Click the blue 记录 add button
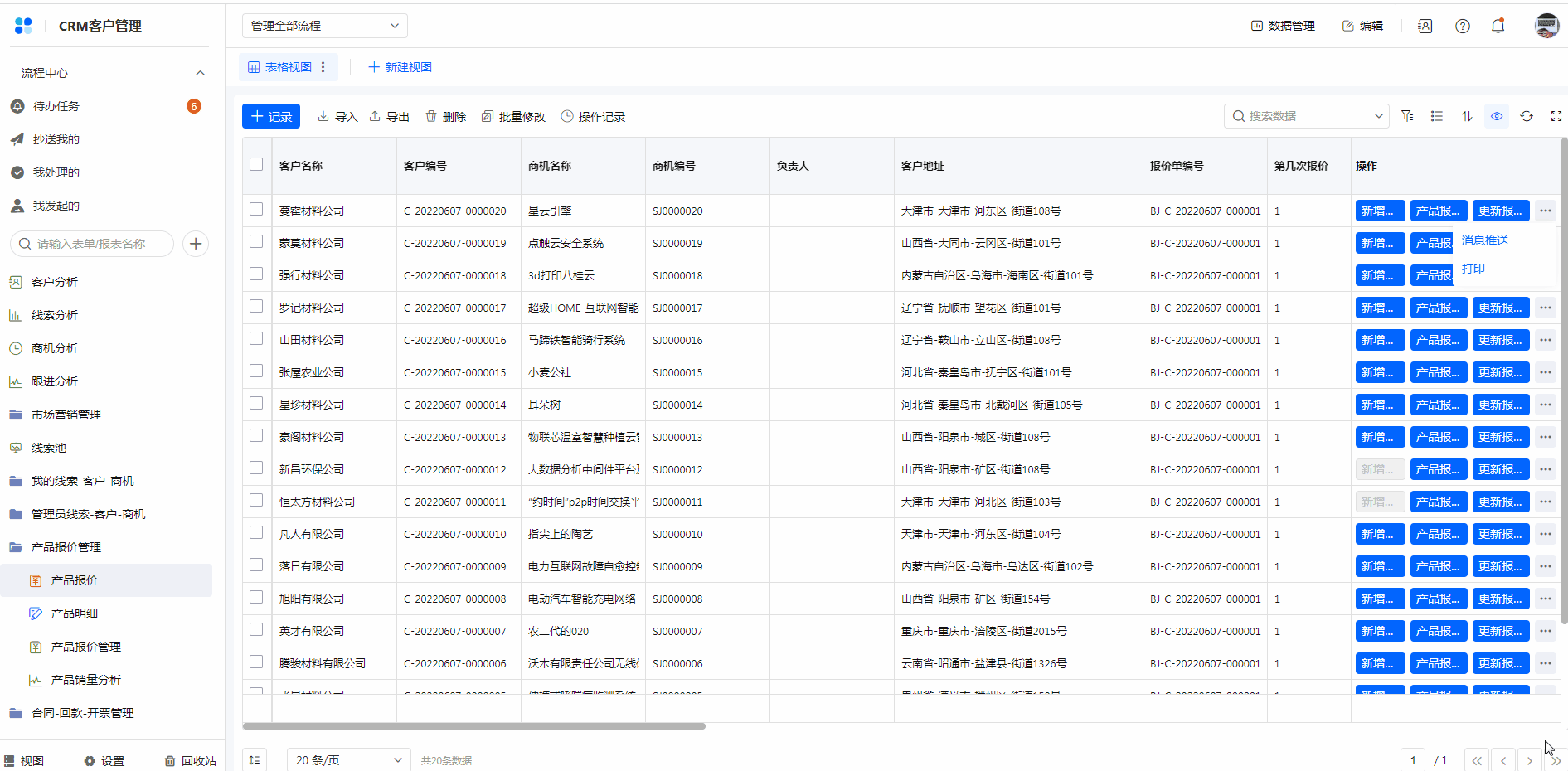This screenshot has height=771, width=1568. (271, 117)
